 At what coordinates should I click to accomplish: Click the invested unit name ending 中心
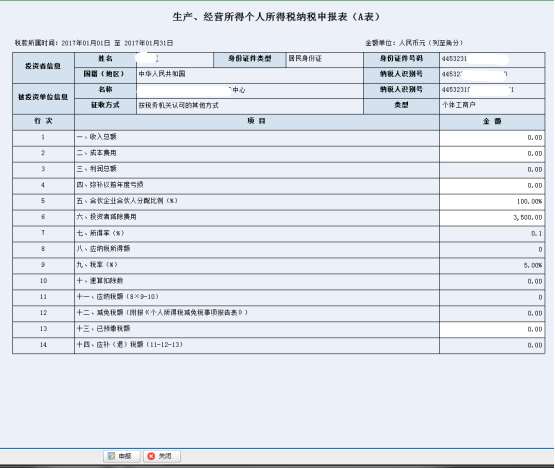pos(250,90)
